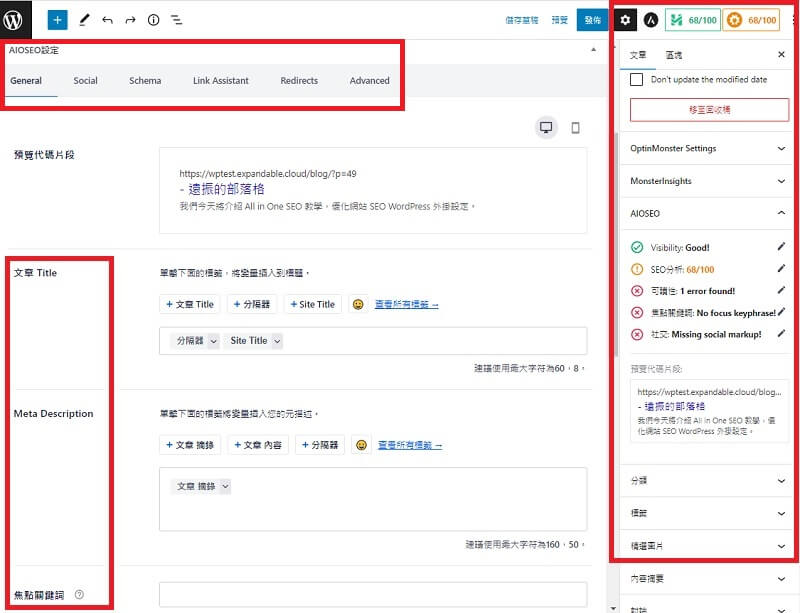
Task: Click the scrollbar down arrow
Action: click(613, 608)
